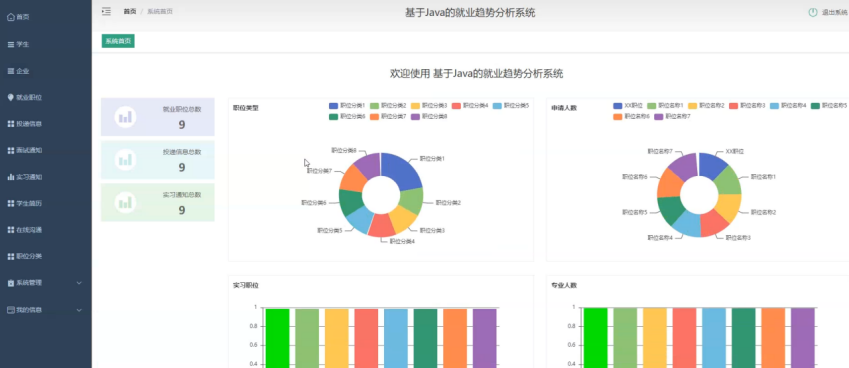
Task: Toggle 职位分类4 legend entry
Action: [x=470, y=106]
